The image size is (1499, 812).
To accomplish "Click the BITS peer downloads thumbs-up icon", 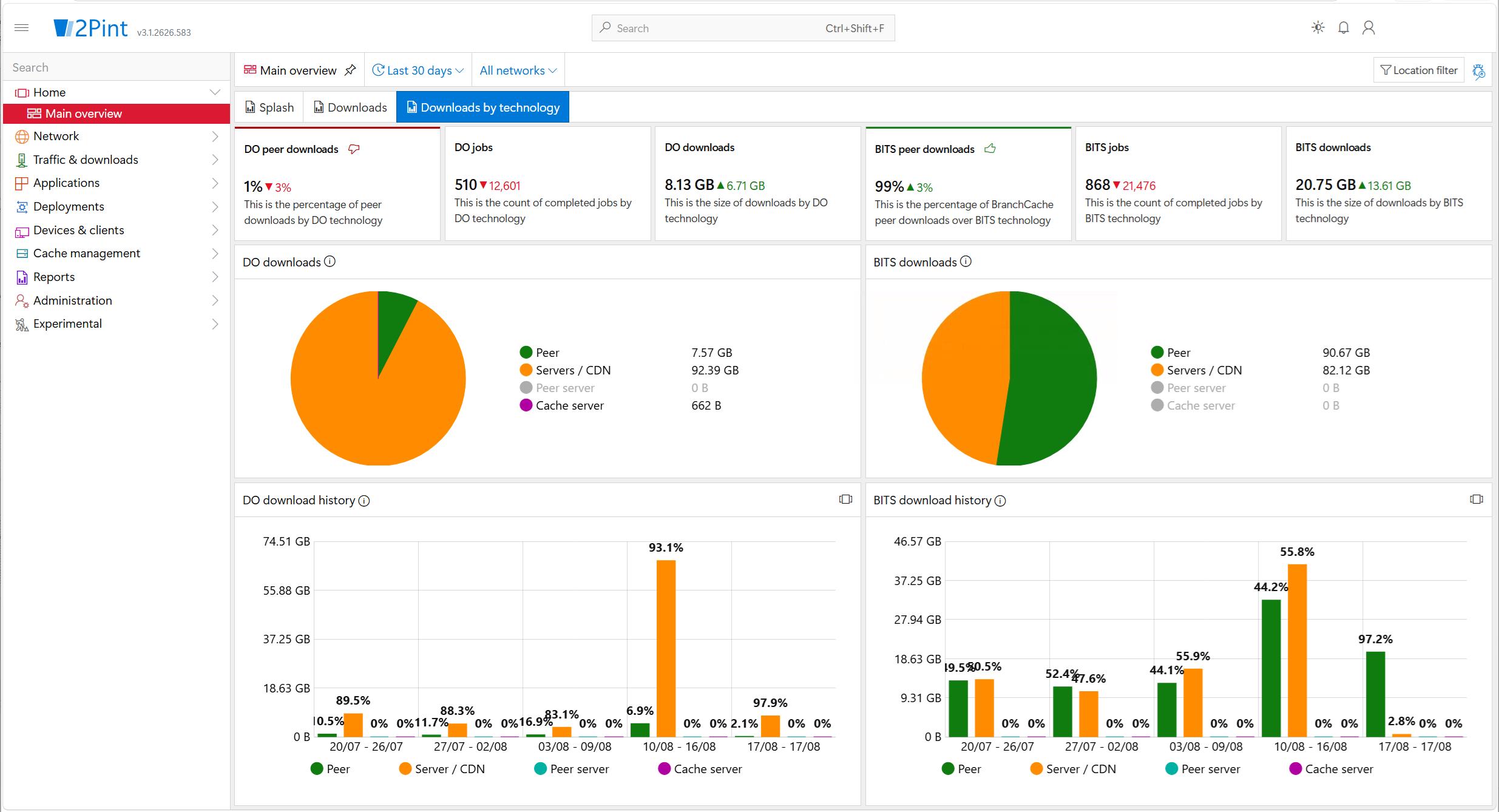I will pyautogui.click(x=990, y=149).
